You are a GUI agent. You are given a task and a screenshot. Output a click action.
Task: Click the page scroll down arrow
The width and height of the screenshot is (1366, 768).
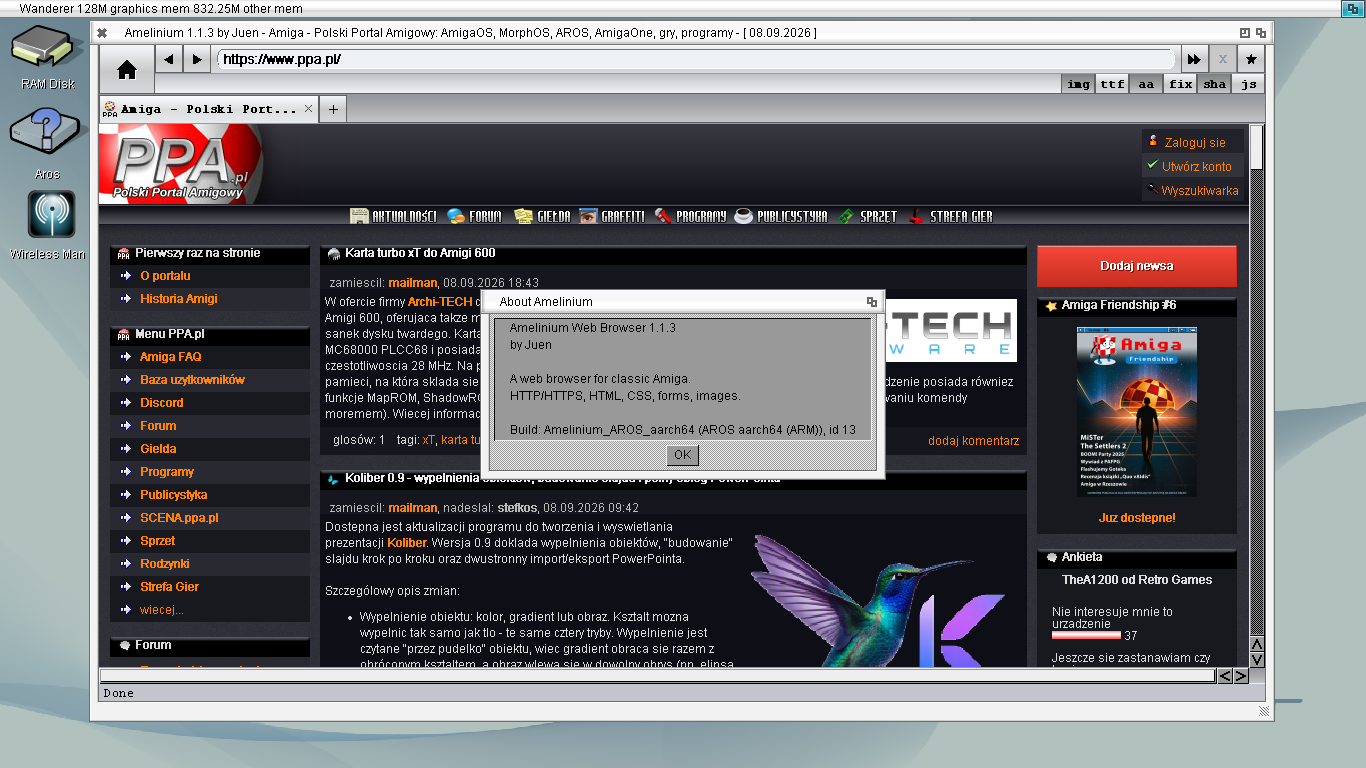(x=1257, y=659)
